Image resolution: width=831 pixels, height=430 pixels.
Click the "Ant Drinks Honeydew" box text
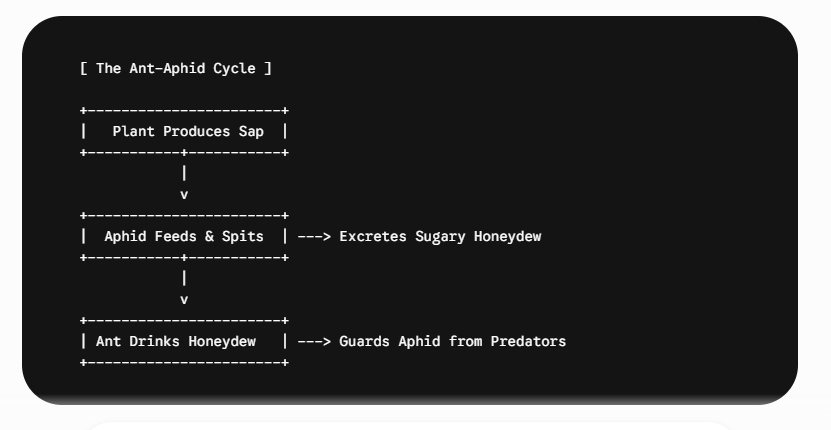click(176, 341)
